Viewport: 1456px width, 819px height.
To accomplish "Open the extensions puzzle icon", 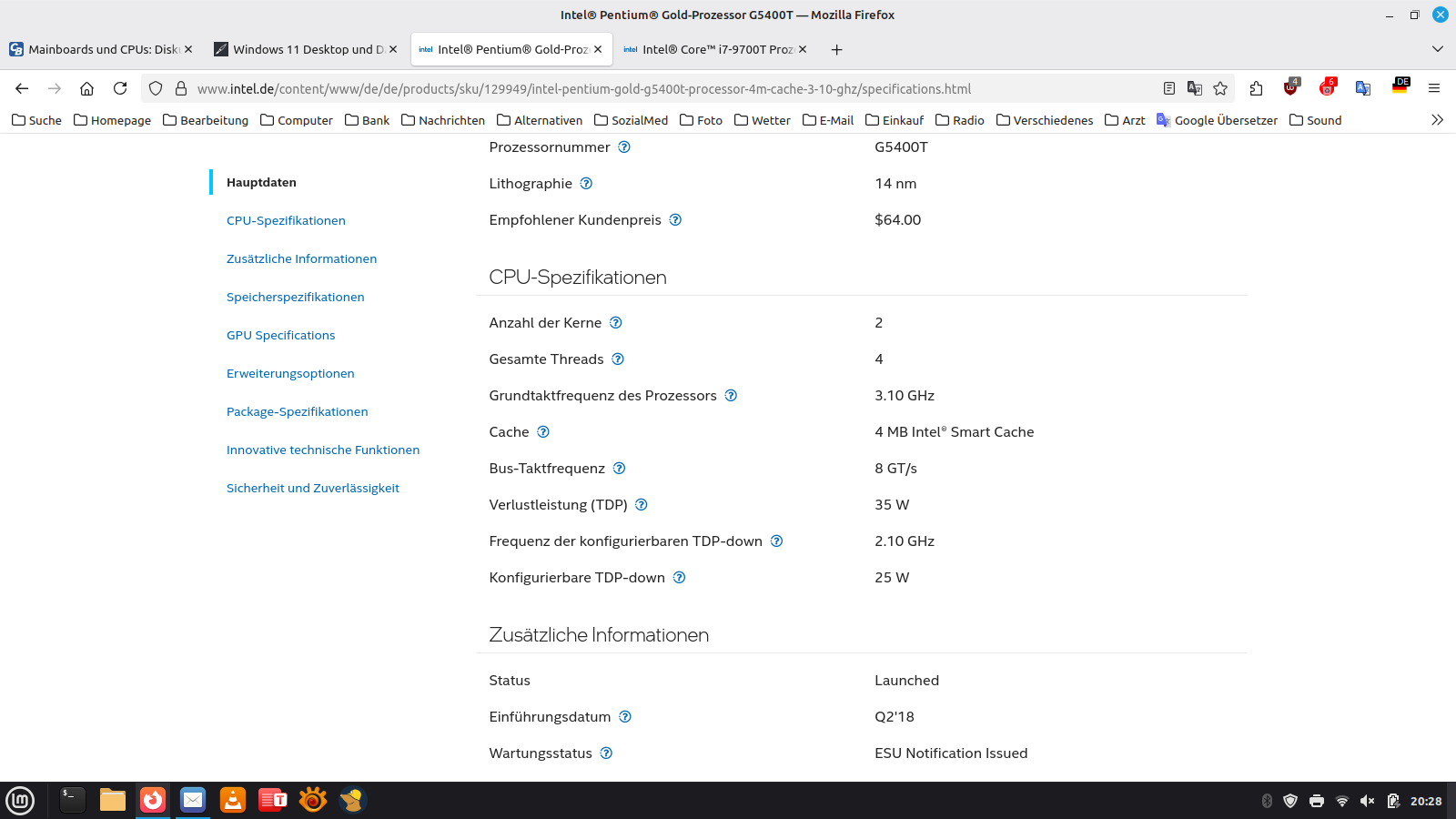I will click(x=1256, y=88).
